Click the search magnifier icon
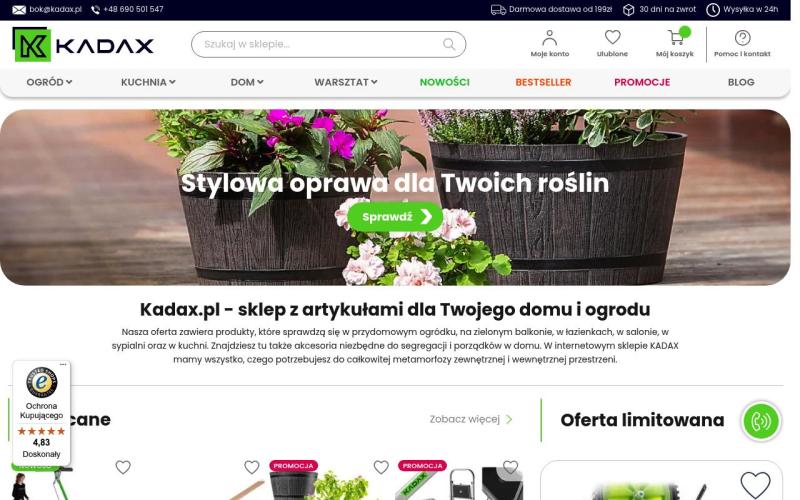Image resolution: width=800 pixels, height=500 pixels. pos(449,45)
